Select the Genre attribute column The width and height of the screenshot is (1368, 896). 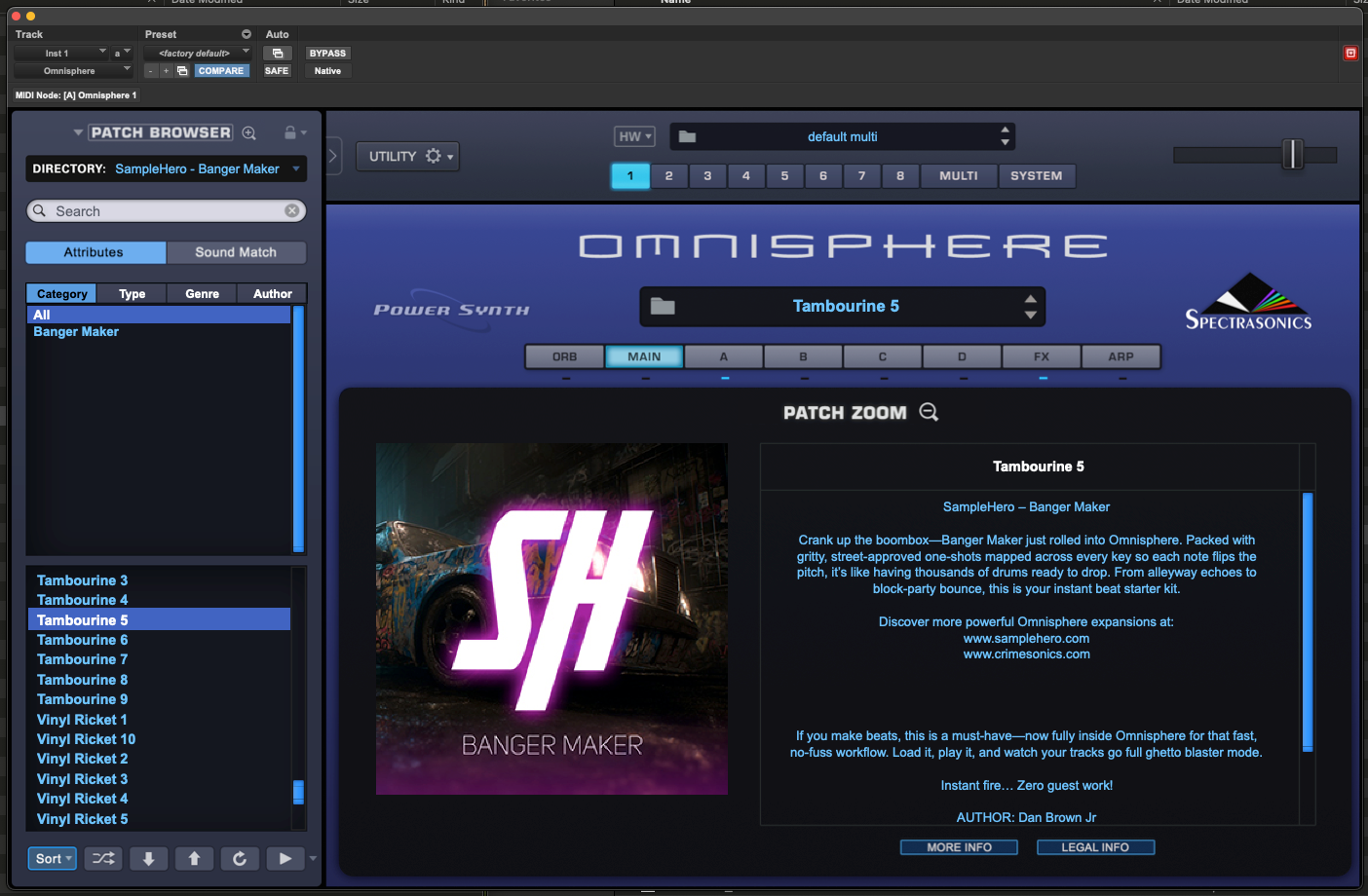[203, 293]
